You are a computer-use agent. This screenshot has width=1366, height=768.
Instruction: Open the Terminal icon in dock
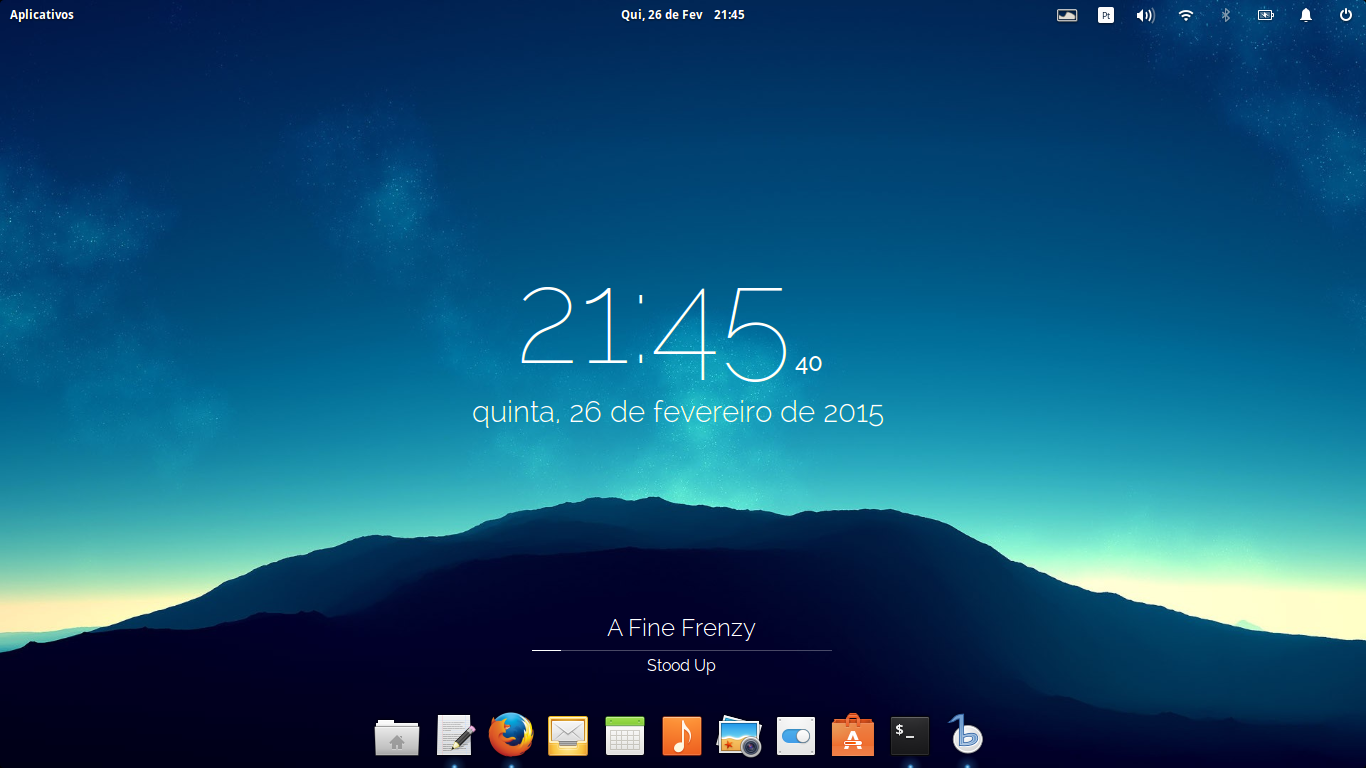click(x=910, y=736)
